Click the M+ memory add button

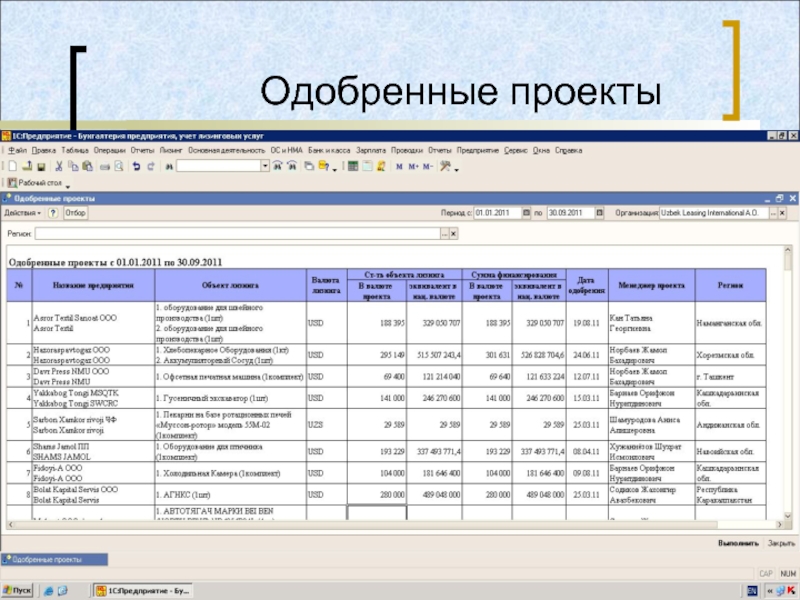pyautogui.click(x=413, y=166)
